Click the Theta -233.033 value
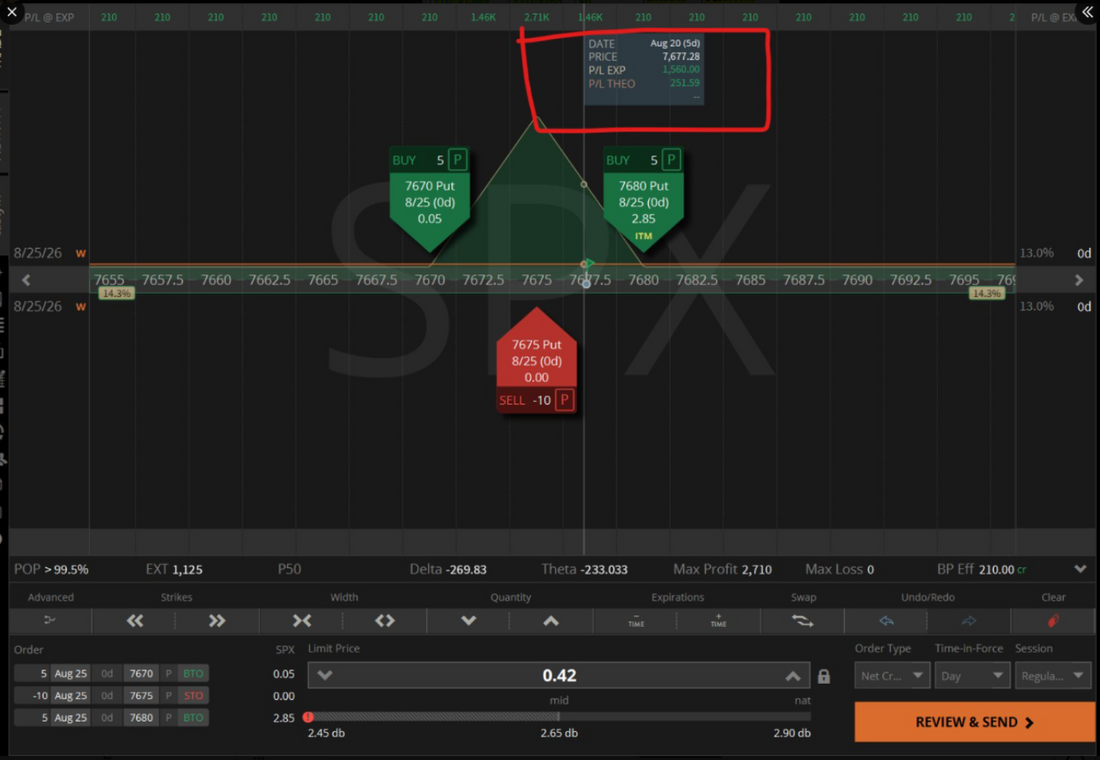 pyautogui.click(x=604, y=569)
